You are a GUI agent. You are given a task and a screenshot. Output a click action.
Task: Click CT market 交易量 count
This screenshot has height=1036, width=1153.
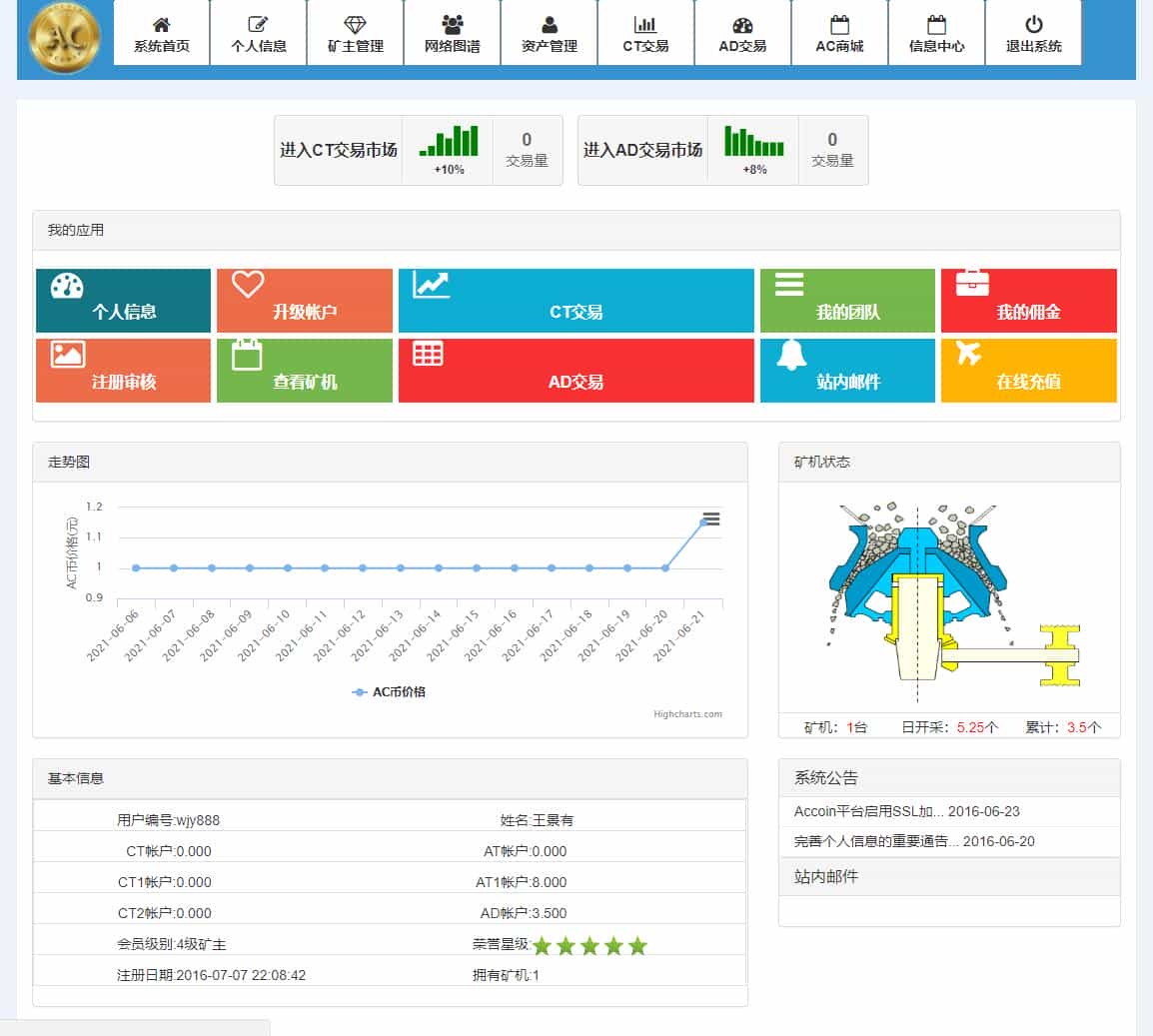coord(528,150)
